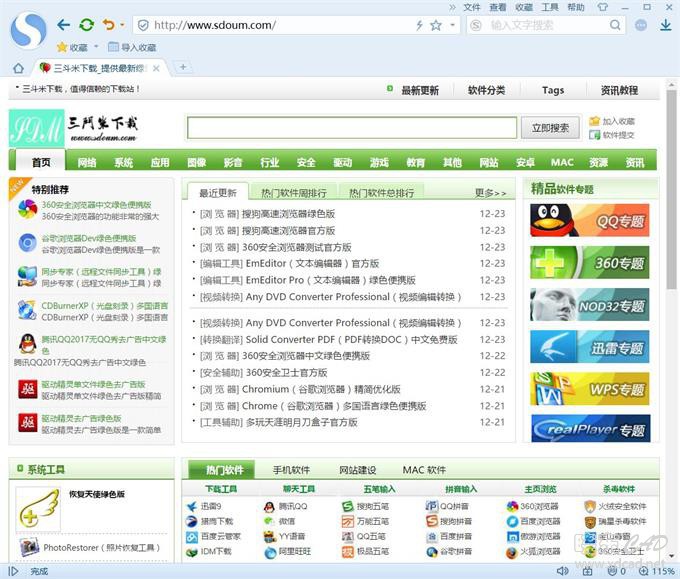Screen dimensions: 680x579
Task: Open the 收藏 favorites star button
Action: (72, 47)
